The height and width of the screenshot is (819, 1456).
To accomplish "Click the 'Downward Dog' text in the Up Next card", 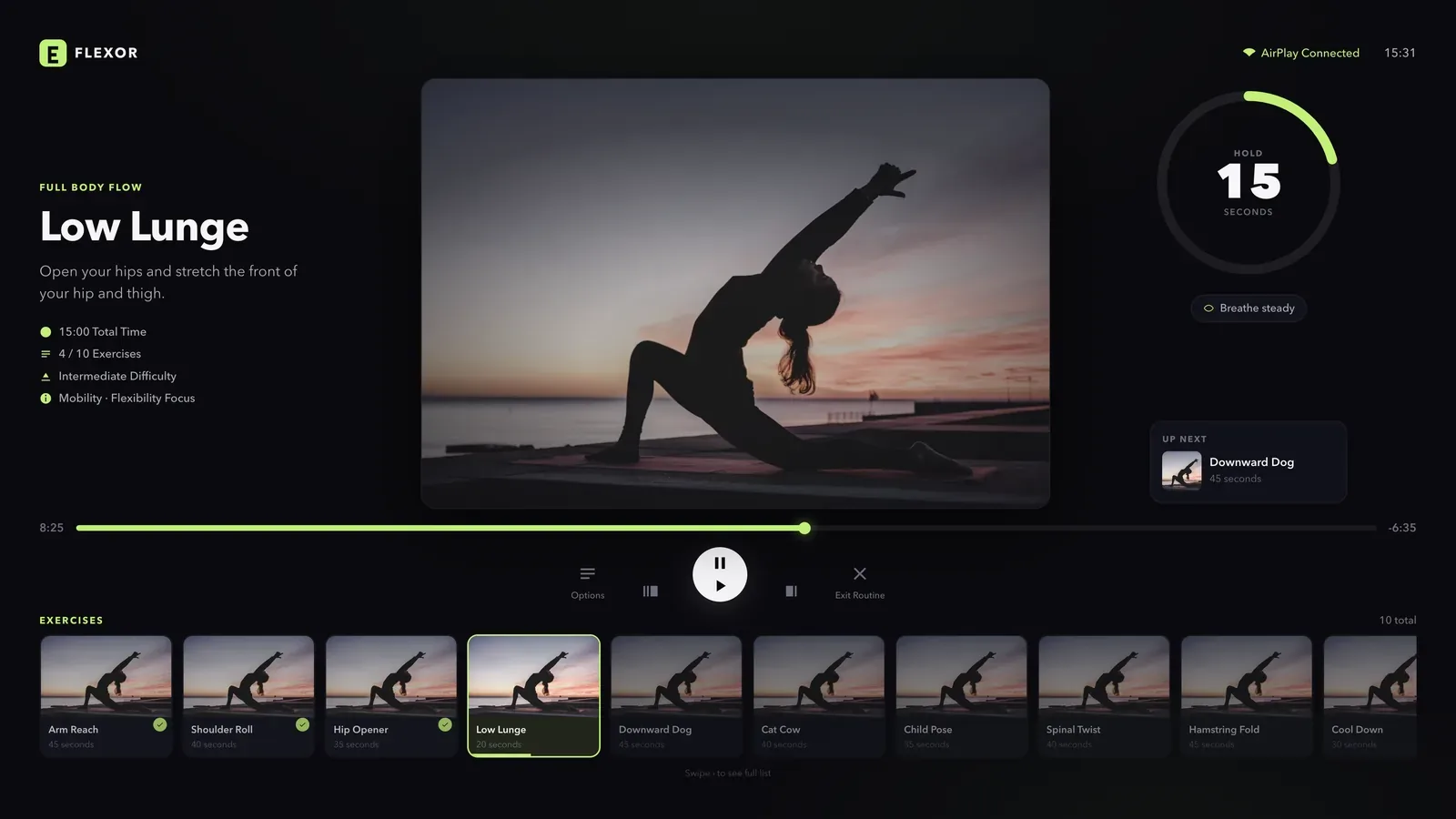I will [x=1251, y=462].
